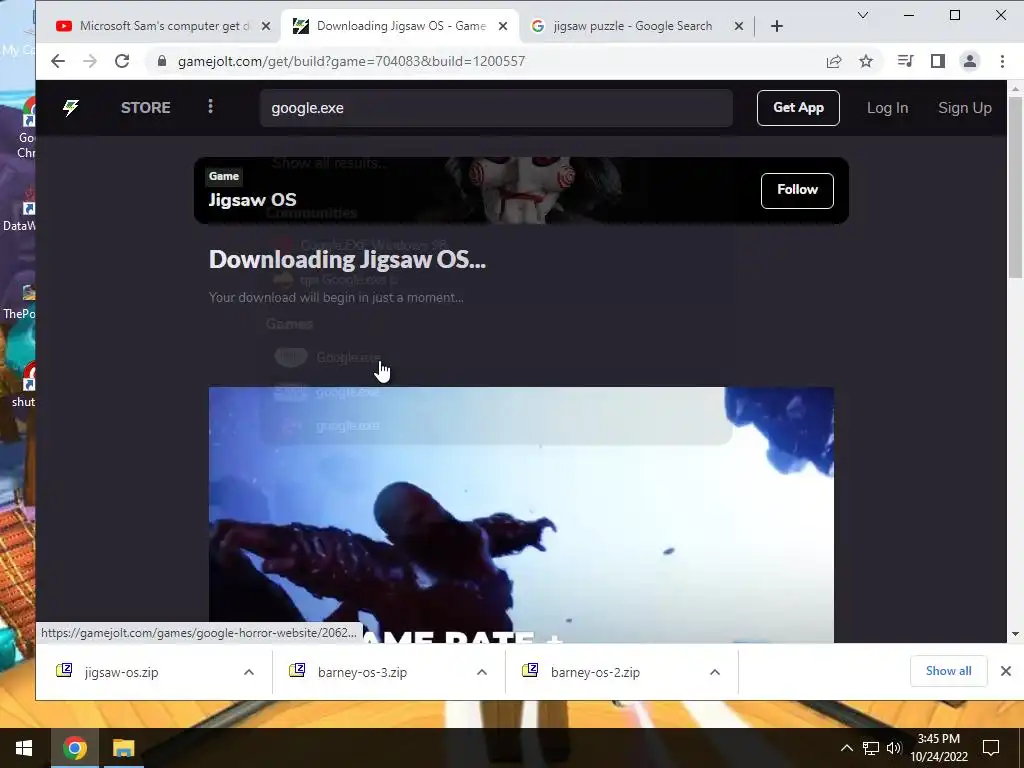The image size is (1024, 768).
Task: Click the Sign Up link
Action: [965, 108]
